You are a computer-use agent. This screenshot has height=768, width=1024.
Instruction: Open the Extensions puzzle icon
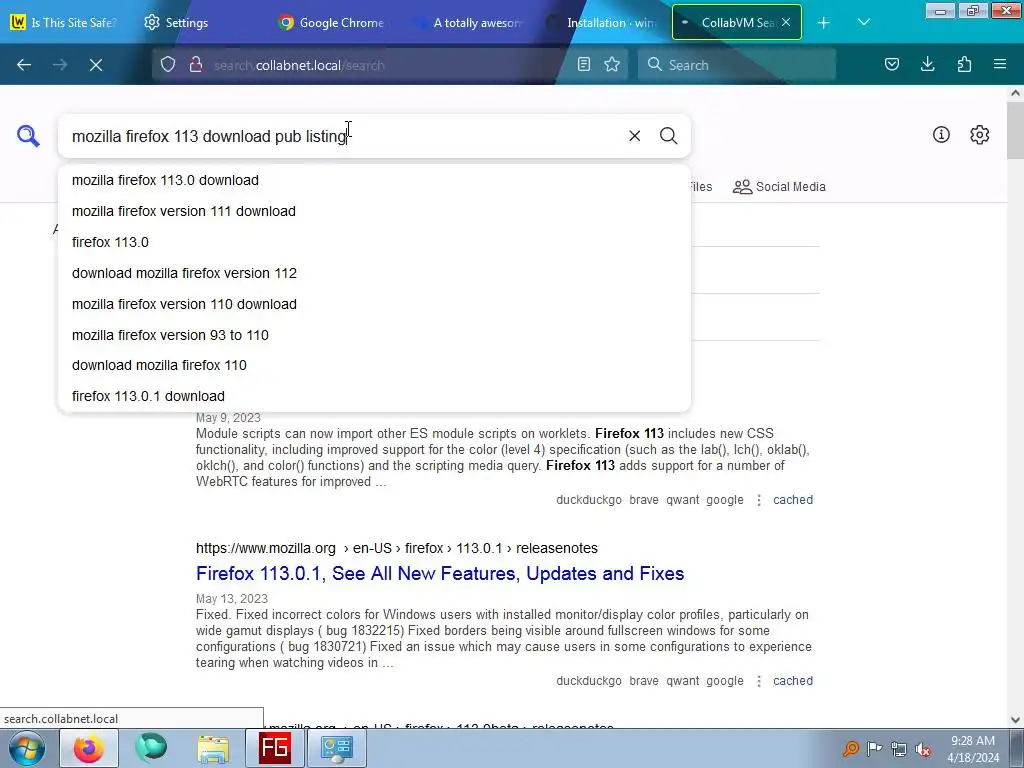pos(964,64)
